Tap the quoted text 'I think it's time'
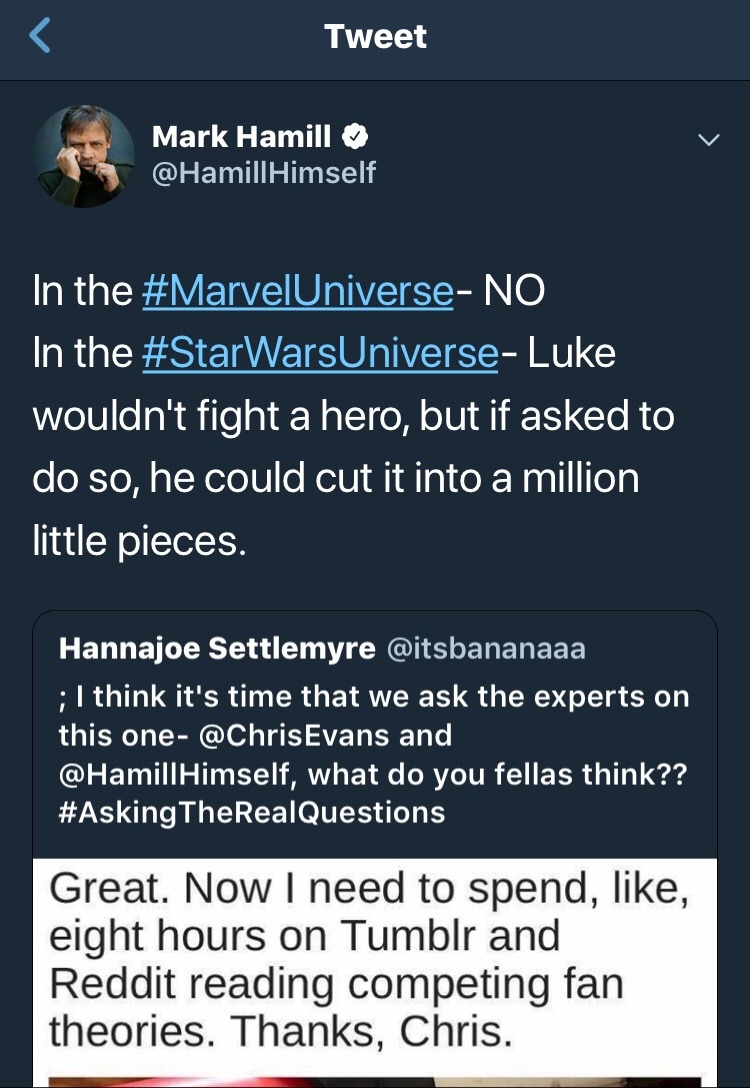The width and height of the screenshot is (750, 1088). pos(200,697)
